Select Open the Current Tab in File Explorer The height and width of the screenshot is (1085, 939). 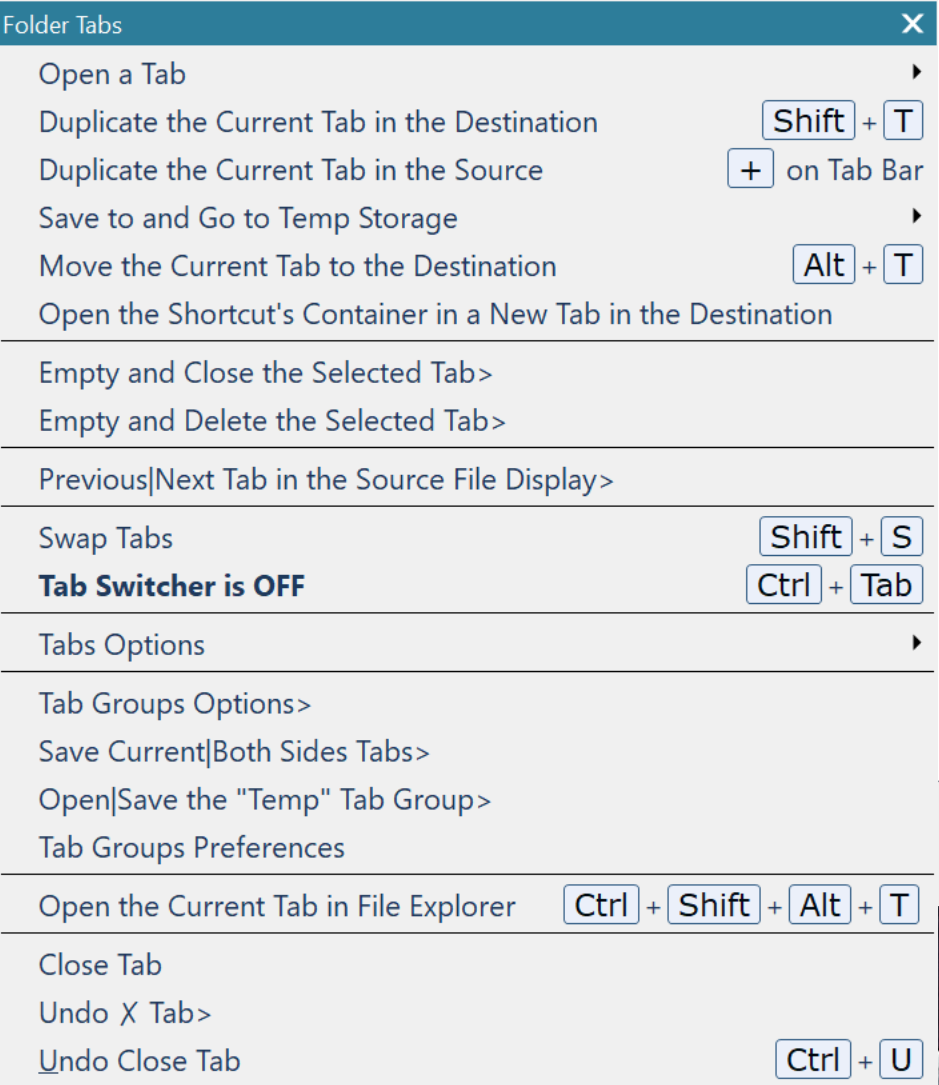tap(468, 906)
